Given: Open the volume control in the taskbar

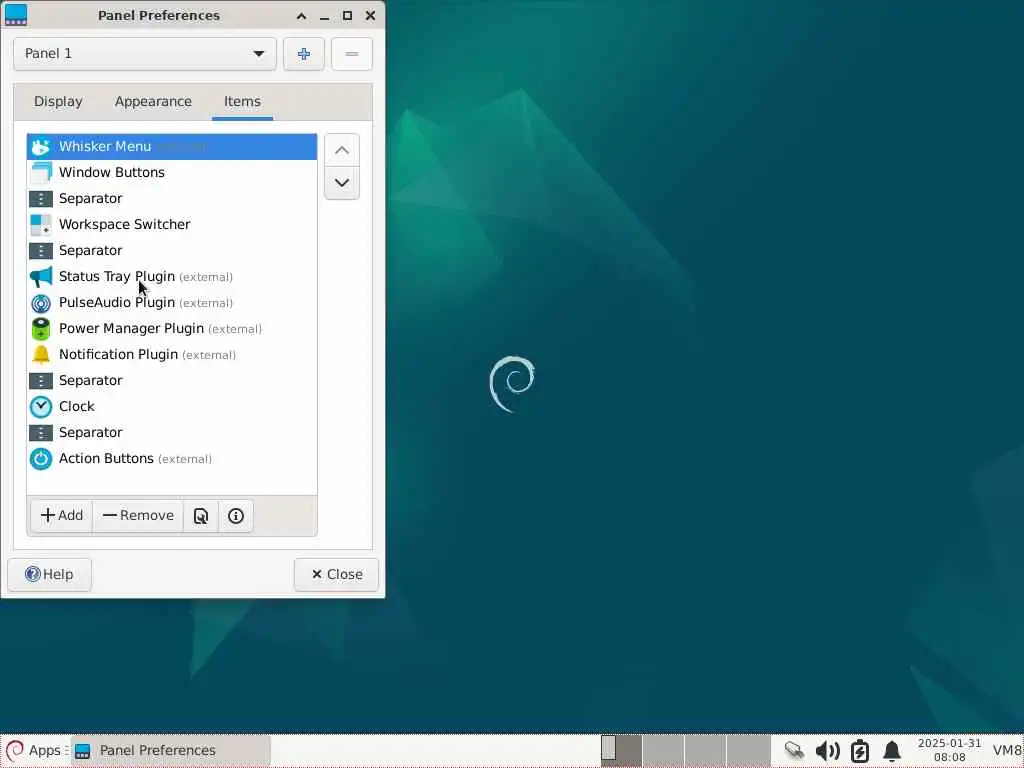Looking at the screenshot, I should [827, 751].
